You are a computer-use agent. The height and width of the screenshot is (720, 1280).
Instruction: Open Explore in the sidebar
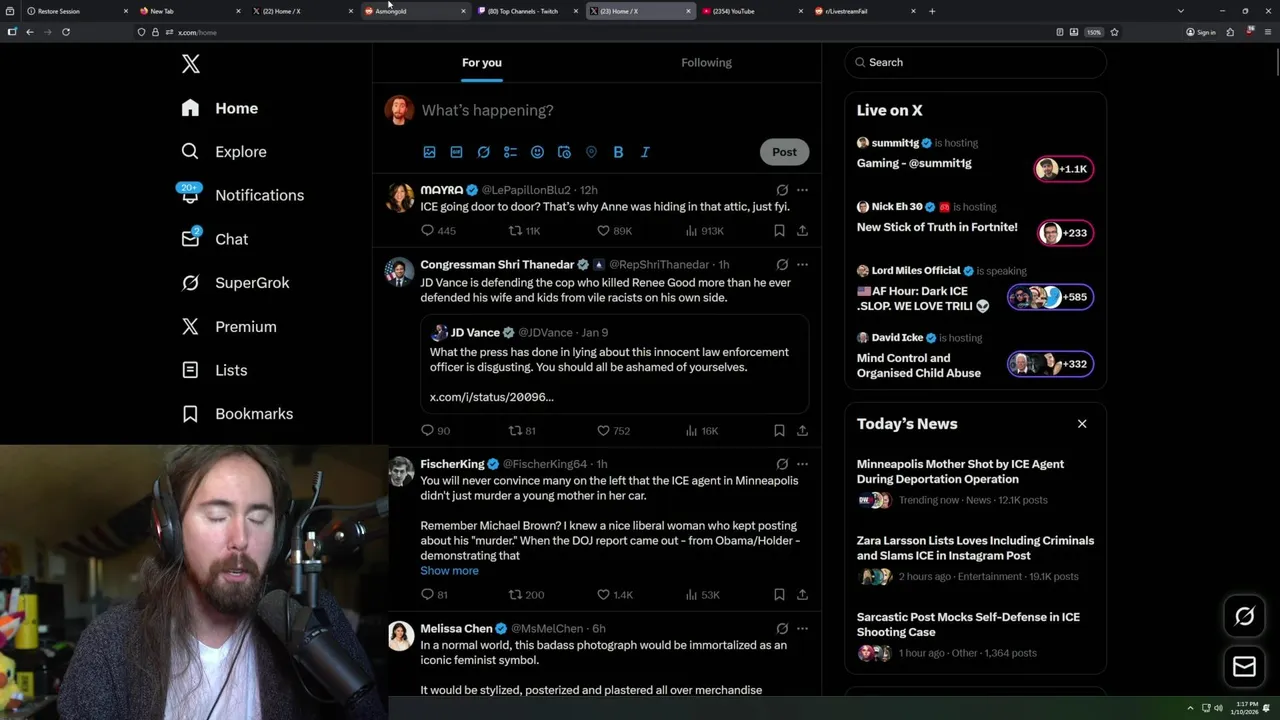click(224, 152)
